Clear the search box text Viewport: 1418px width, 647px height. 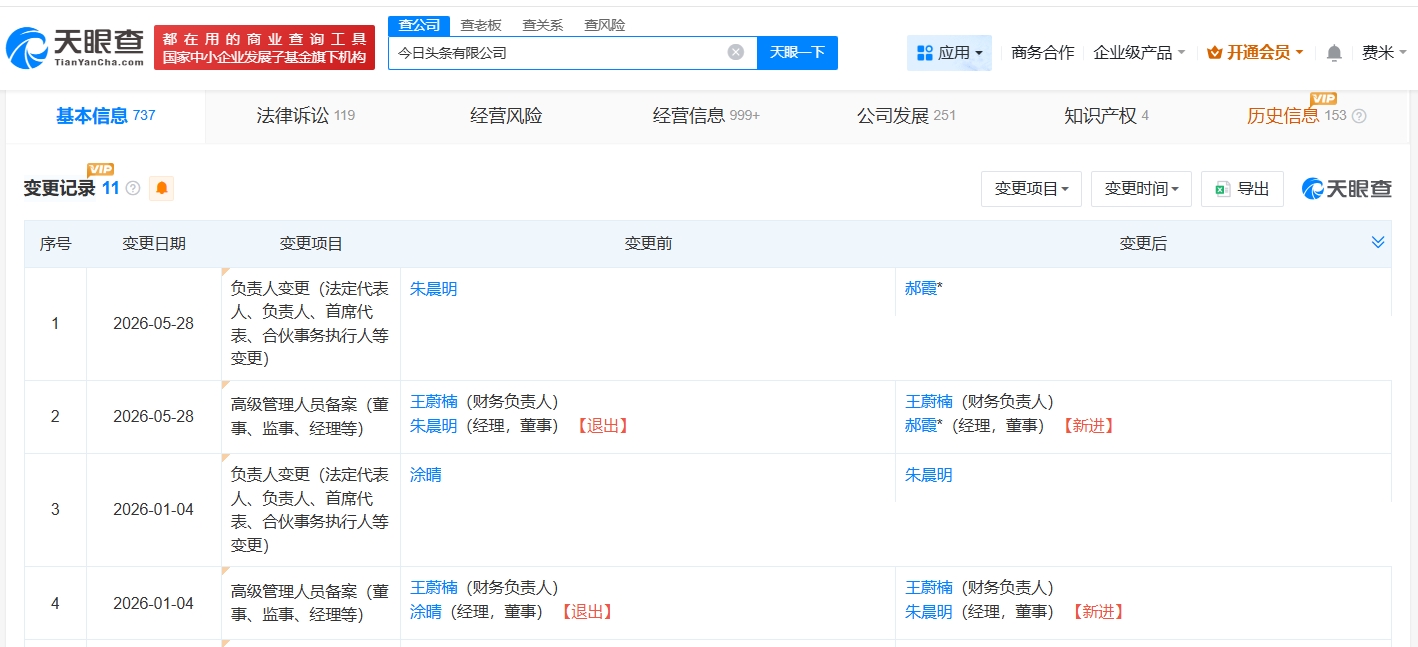point(735,52)
